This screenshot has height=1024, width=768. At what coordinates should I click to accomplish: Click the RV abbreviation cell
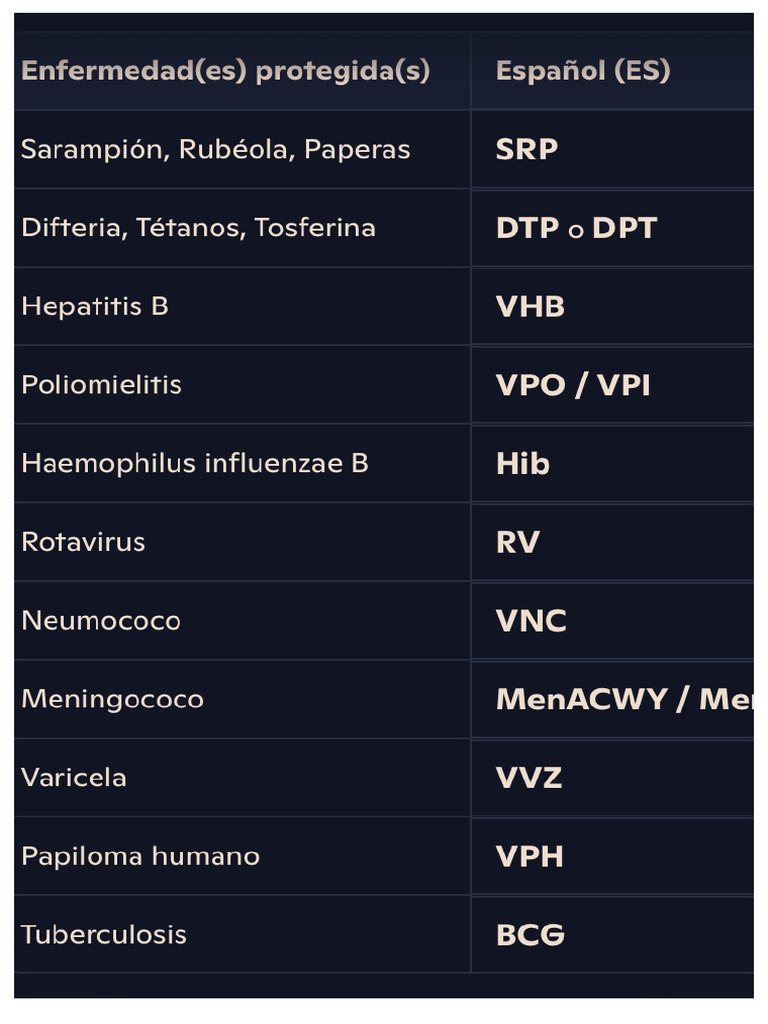518,542
